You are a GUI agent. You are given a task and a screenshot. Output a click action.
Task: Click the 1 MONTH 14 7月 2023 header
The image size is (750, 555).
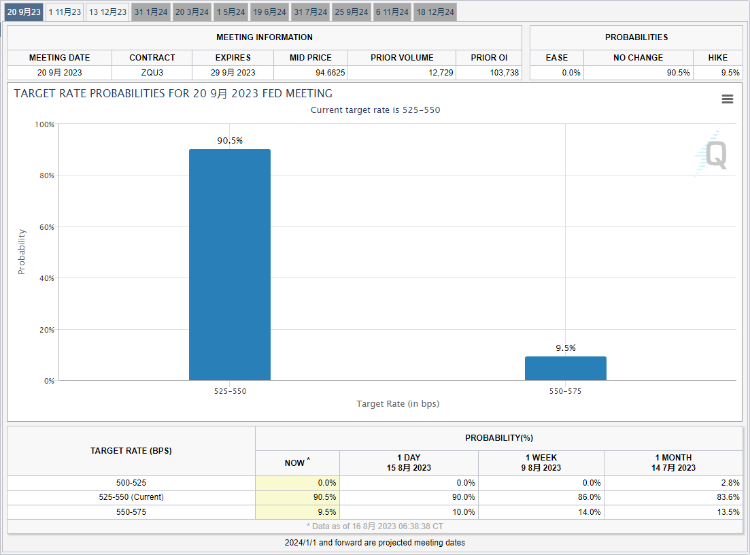[673, 463]
